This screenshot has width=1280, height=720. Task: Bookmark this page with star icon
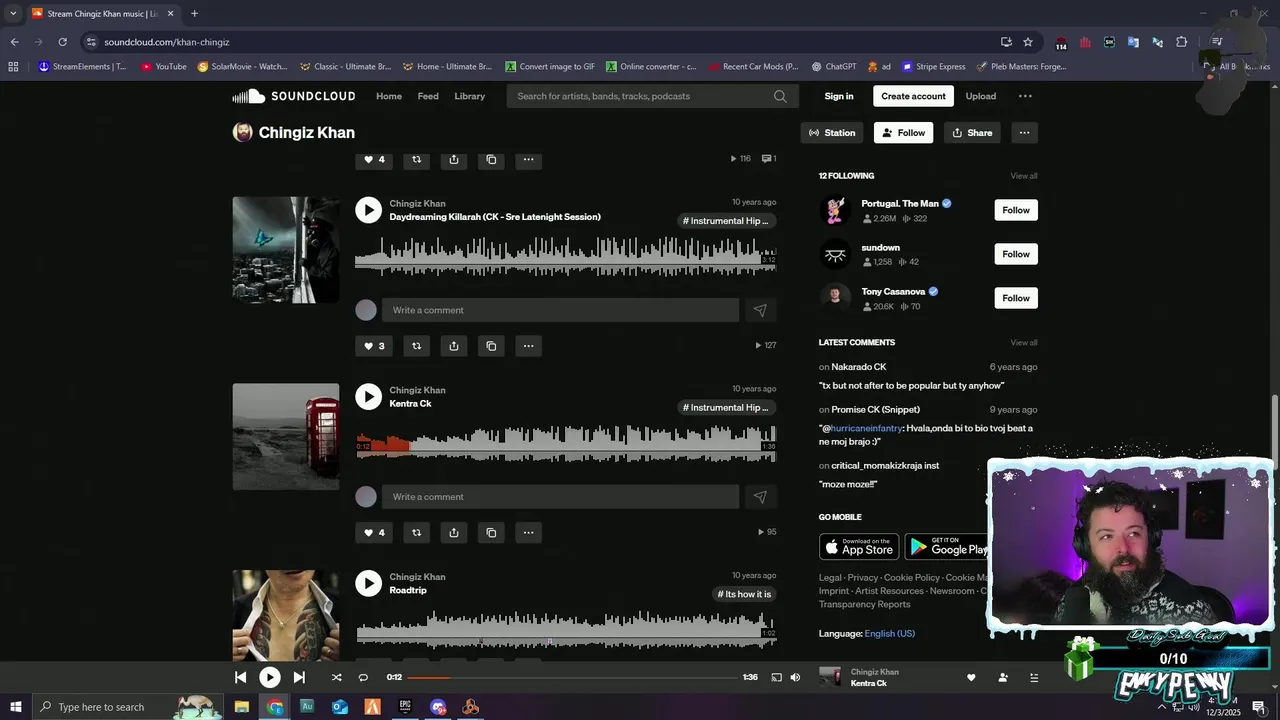click(1028, 42)
